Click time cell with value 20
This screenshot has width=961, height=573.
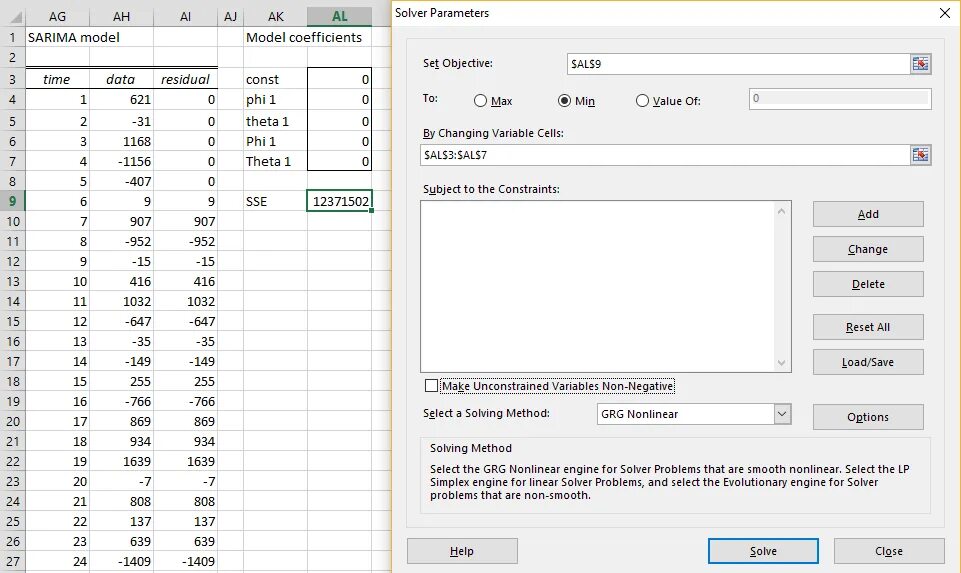pyautogui.click(x=58, y=481)
